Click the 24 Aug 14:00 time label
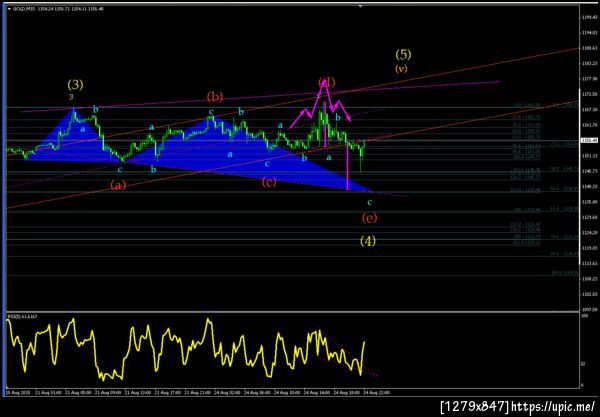This screenshot has height=417, width=600. point(316,393)
